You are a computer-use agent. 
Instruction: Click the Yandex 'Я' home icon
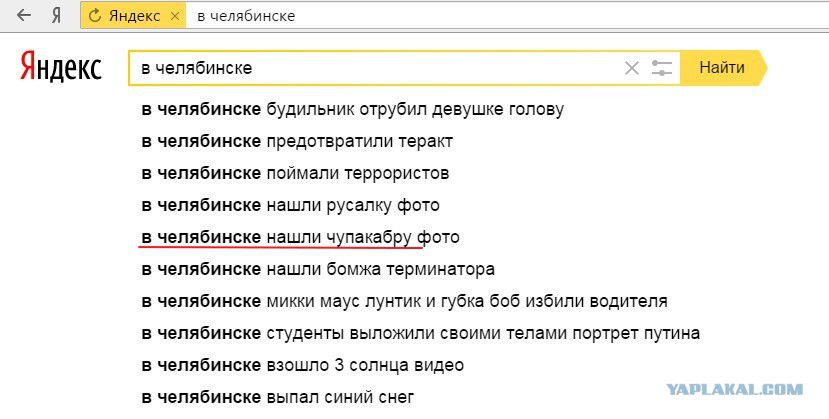click(56, 15)
